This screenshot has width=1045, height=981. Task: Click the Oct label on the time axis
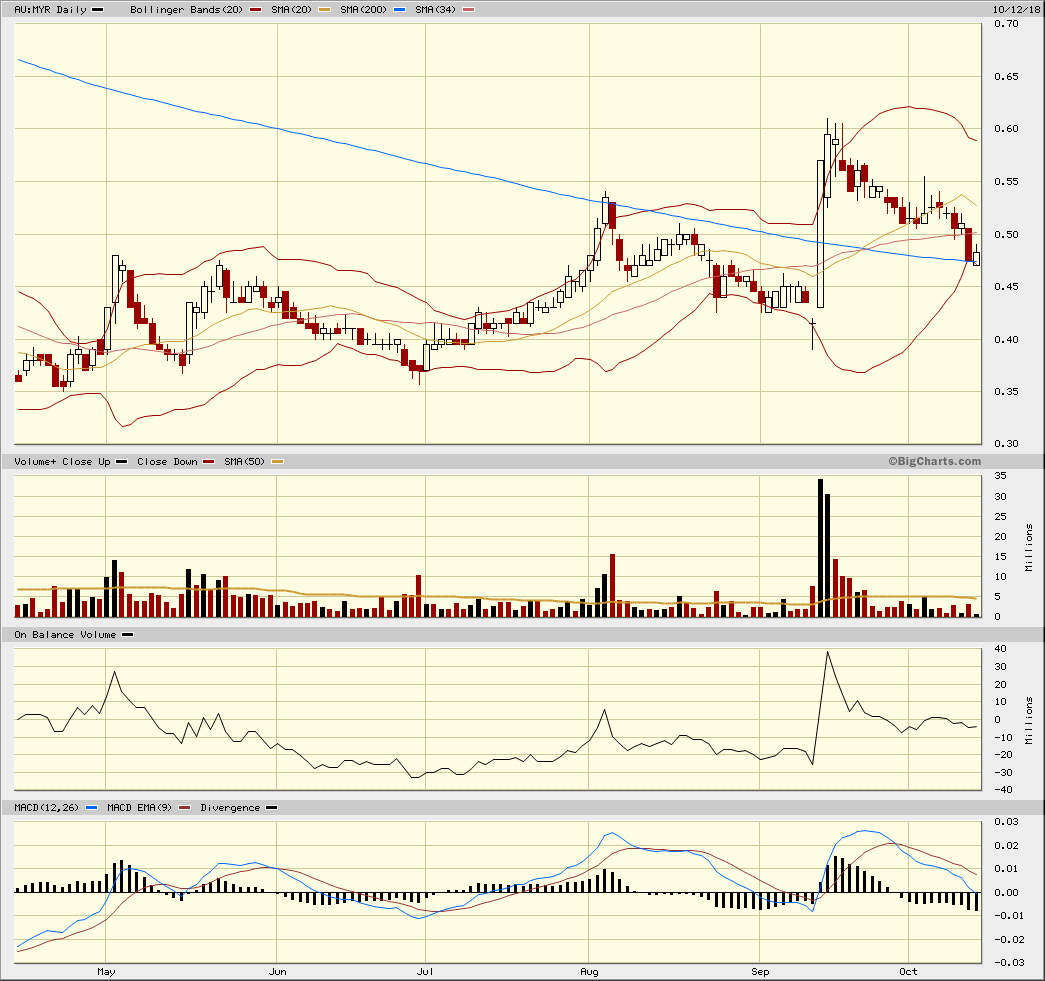point(908,971)
